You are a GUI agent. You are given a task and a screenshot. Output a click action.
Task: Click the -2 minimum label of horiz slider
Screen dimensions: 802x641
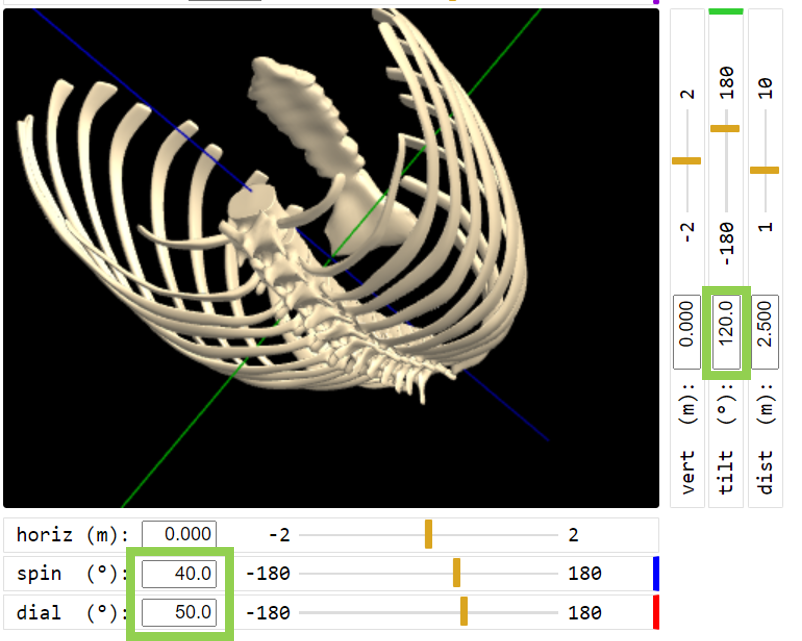[279, 535]
